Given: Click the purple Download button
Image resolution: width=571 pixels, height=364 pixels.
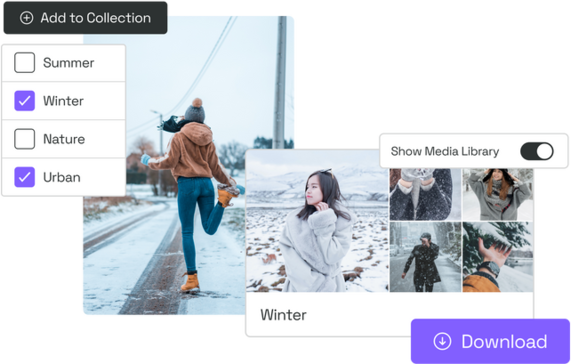Looking at the screenshot, I should [490, 341].
